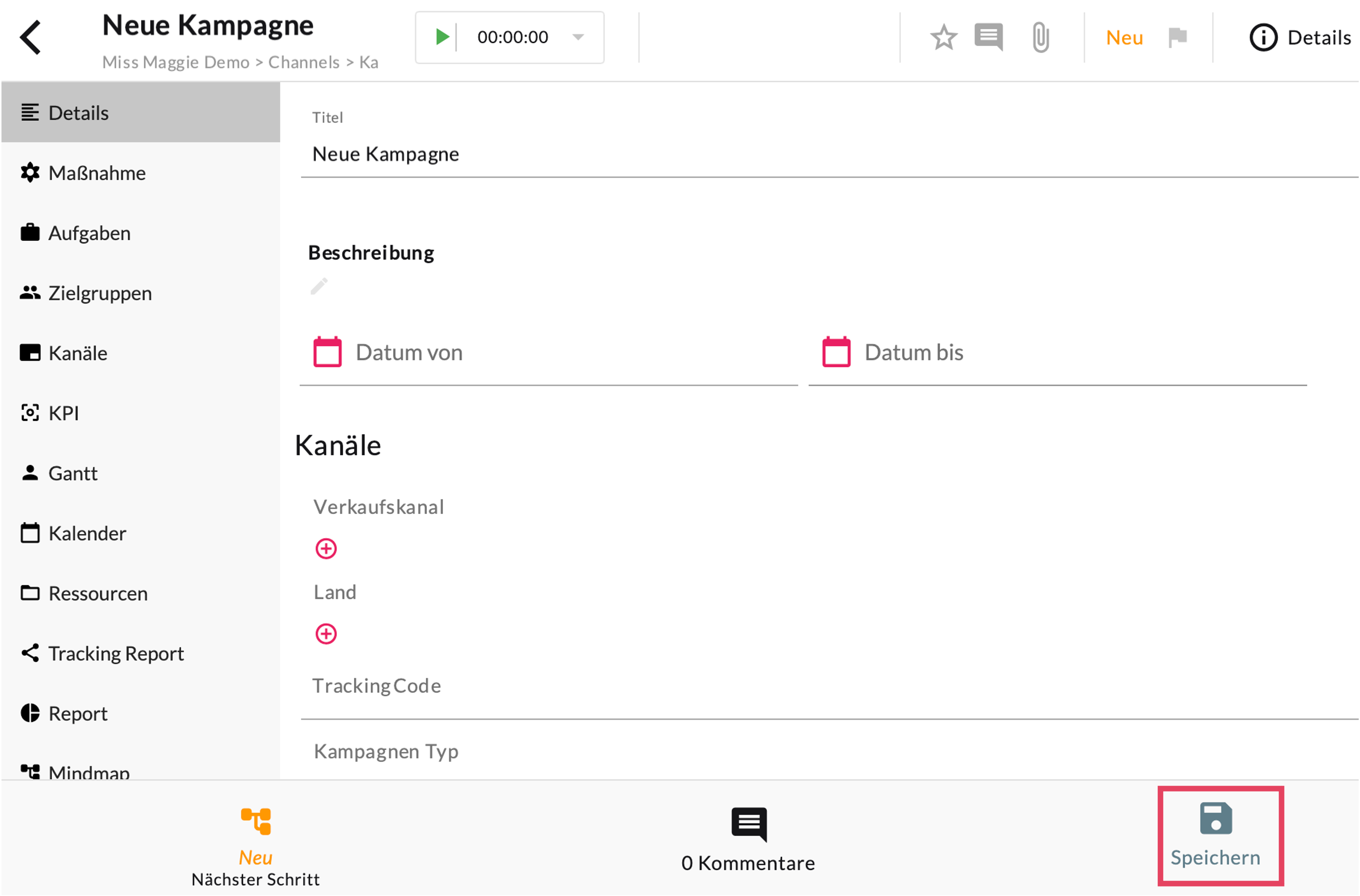Open the Datum bis calendar picker
Screen dimensions: 1360x896
pyautogui.click(x=836, y=352)
